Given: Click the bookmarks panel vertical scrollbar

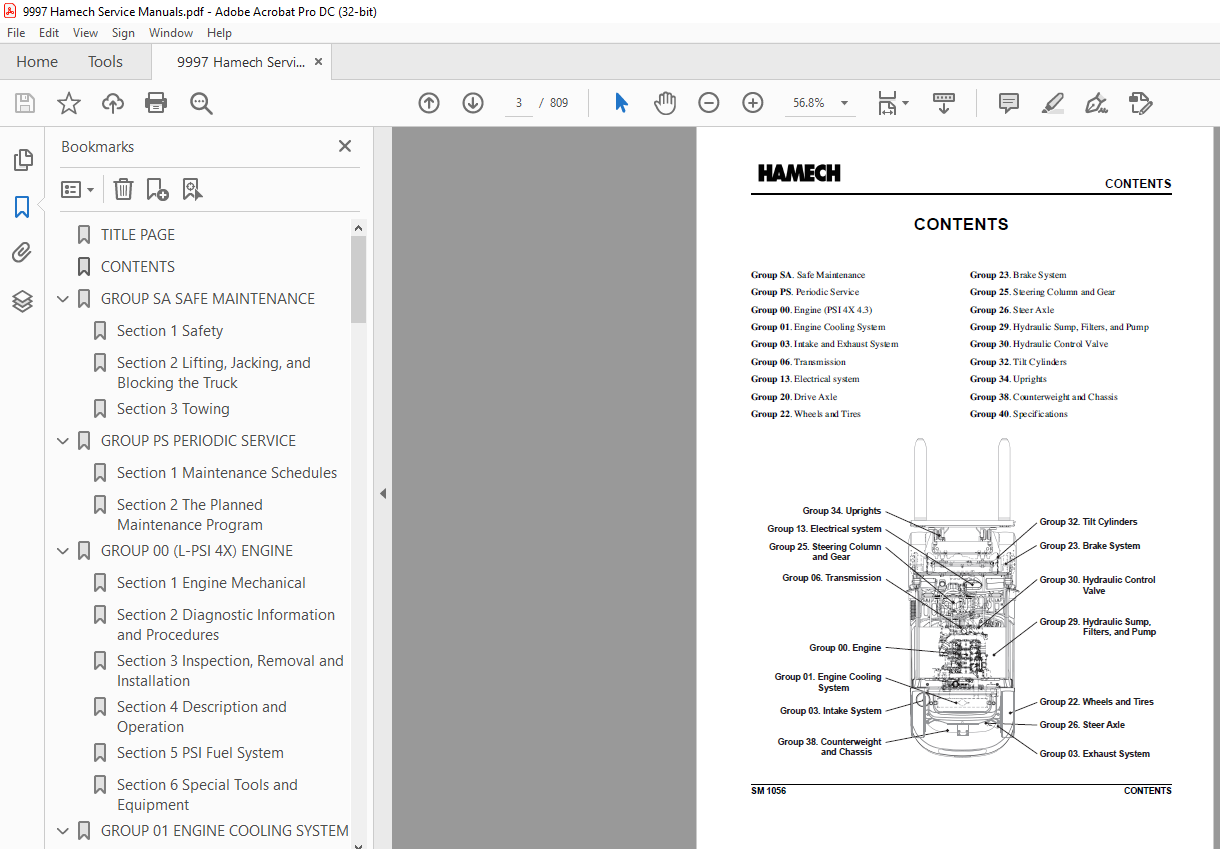Looking at the screenshot, I should tap(359, 280).
